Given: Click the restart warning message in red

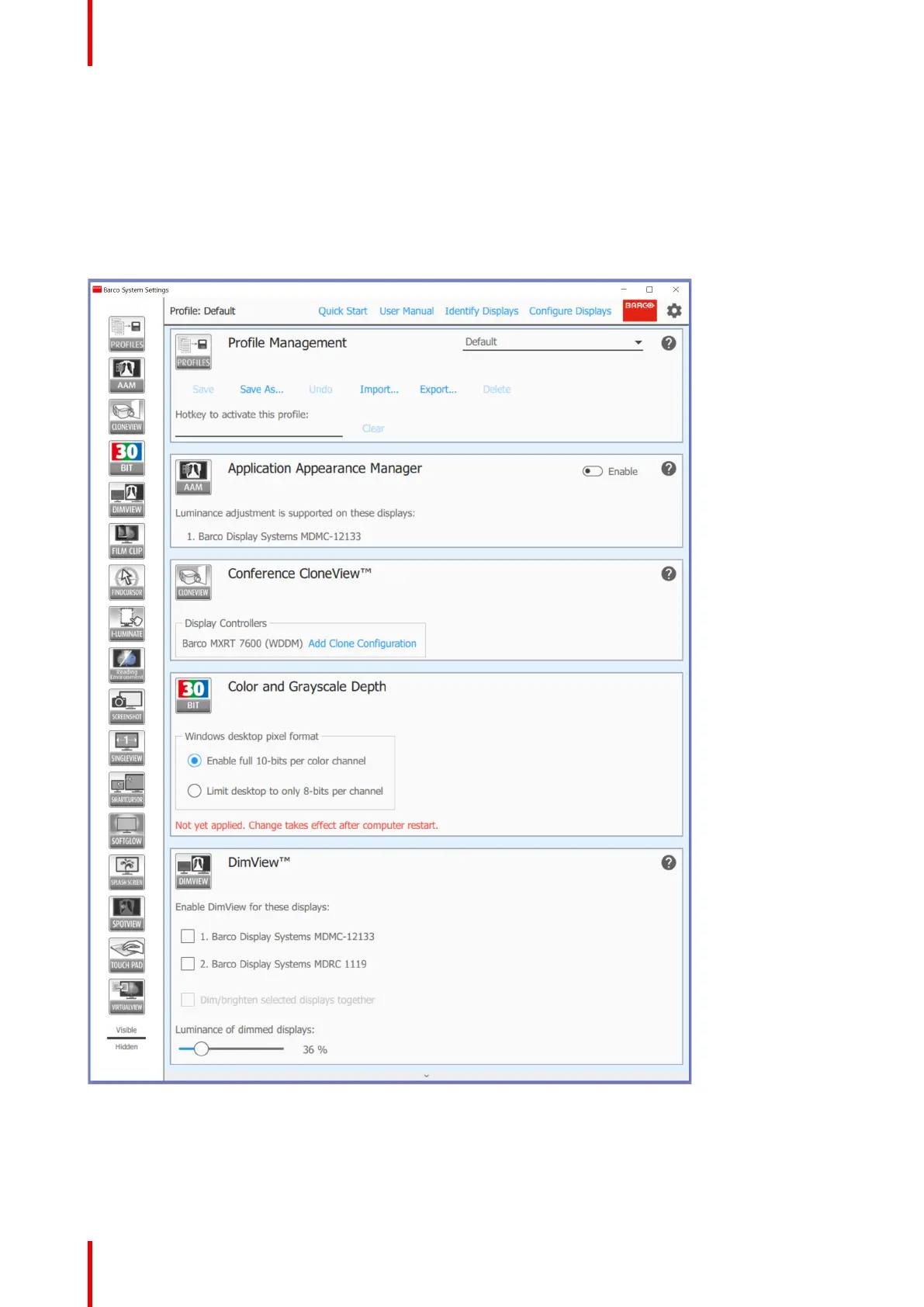Looking at the screenshot, I should coord(306,825).
